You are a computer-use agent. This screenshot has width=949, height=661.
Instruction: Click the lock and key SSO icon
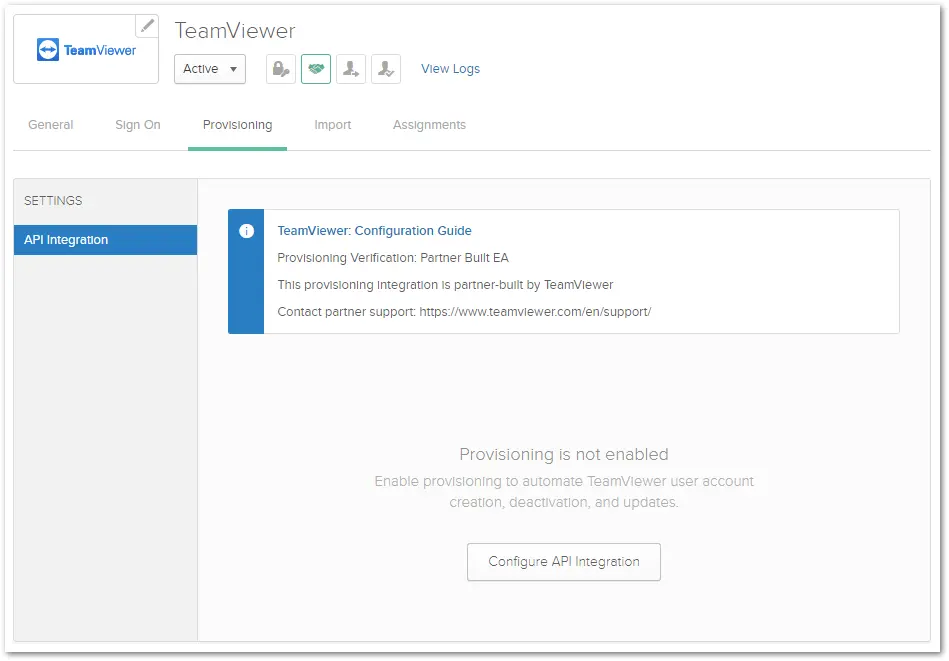coord(281,69)
